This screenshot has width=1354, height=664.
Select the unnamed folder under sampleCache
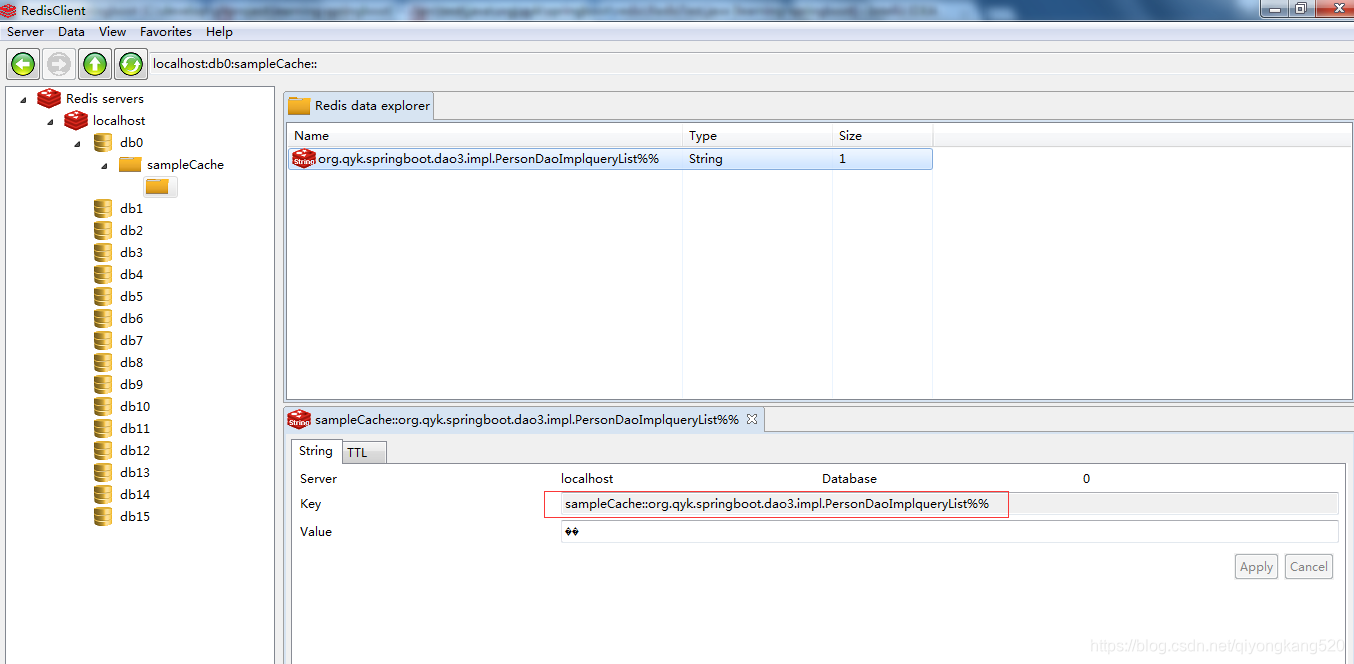coord(158,186)
